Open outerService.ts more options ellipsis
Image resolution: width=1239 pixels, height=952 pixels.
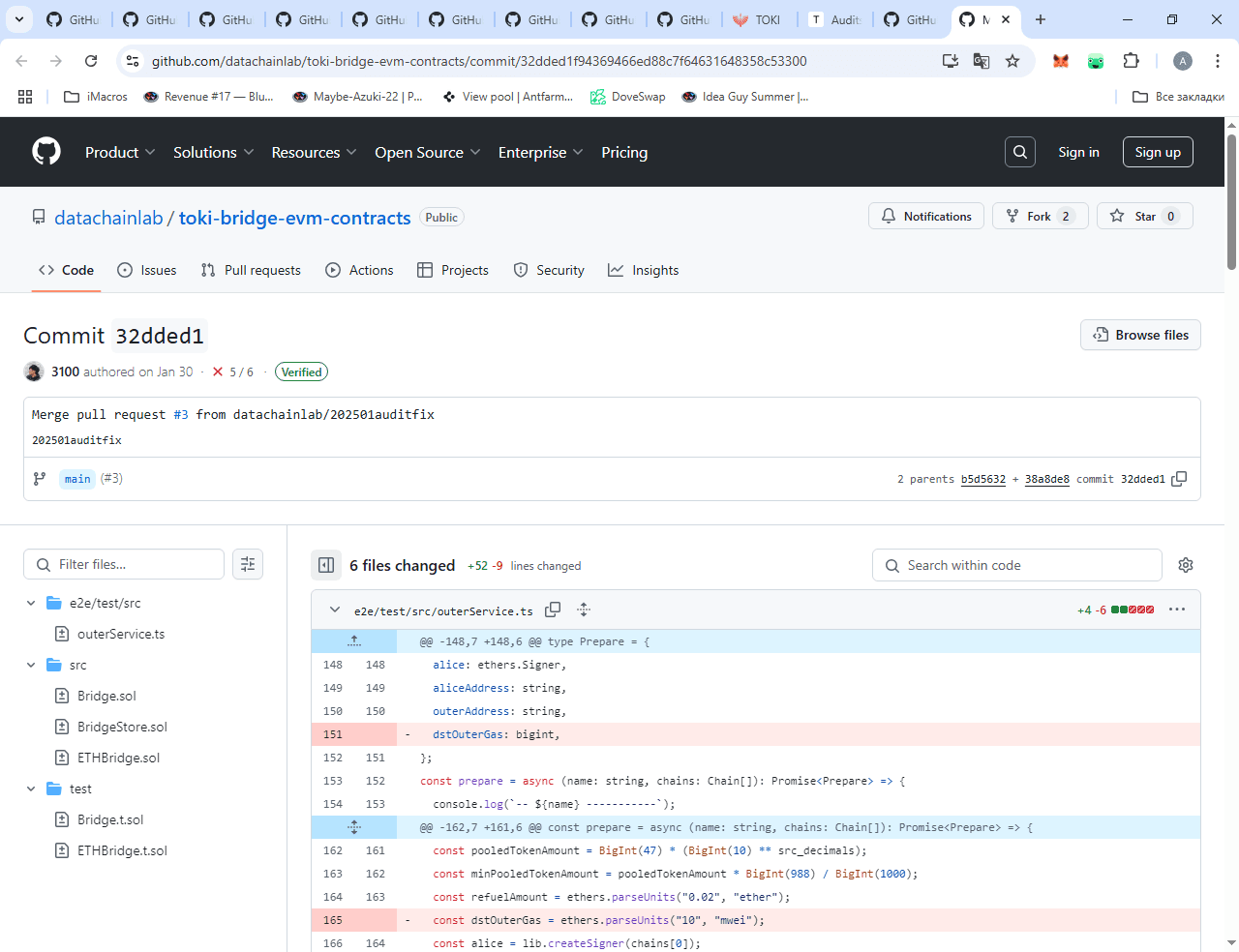(x=1177, y=610)
